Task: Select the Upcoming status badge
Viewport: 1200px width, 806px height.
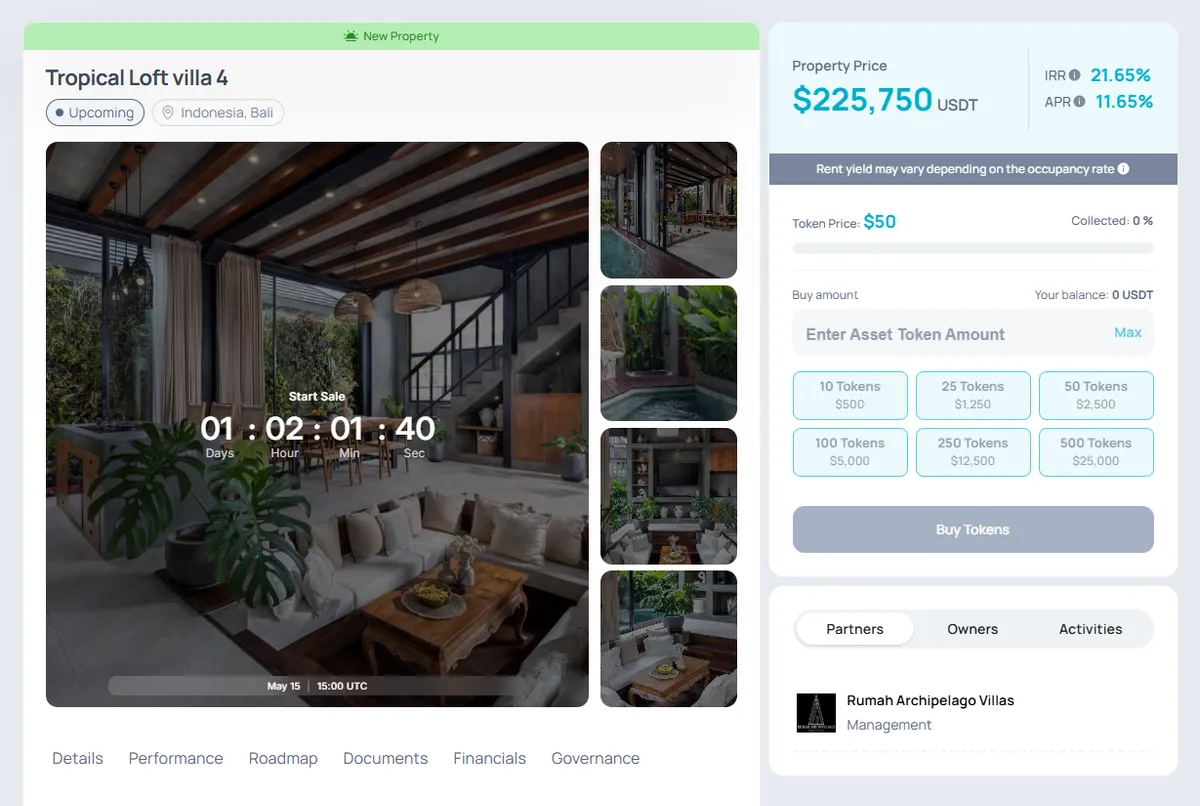Action: pos(95,113)
